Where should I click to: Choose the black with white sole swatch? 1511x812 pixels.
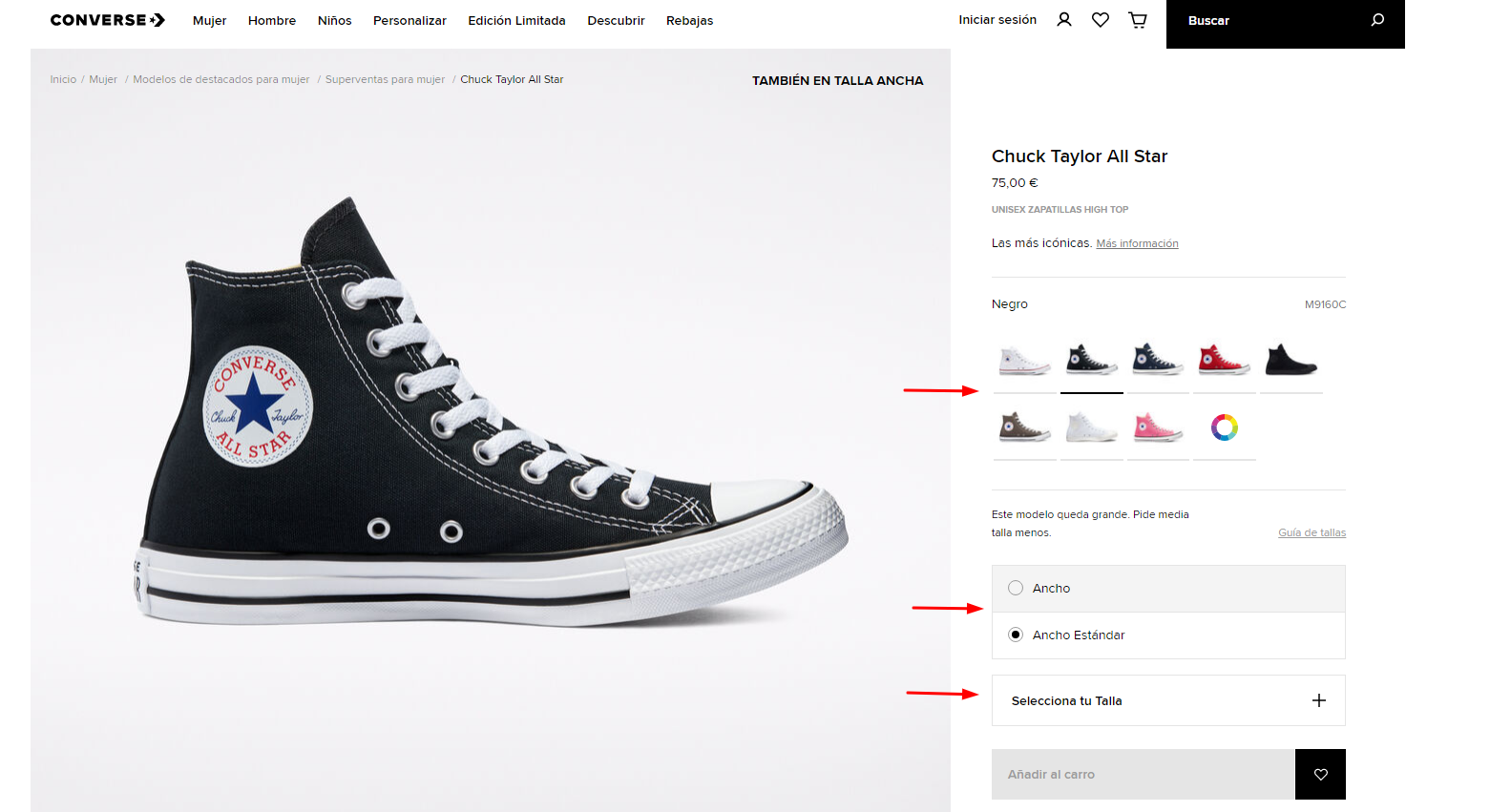pyautogui.click(x=1091, y=361)
